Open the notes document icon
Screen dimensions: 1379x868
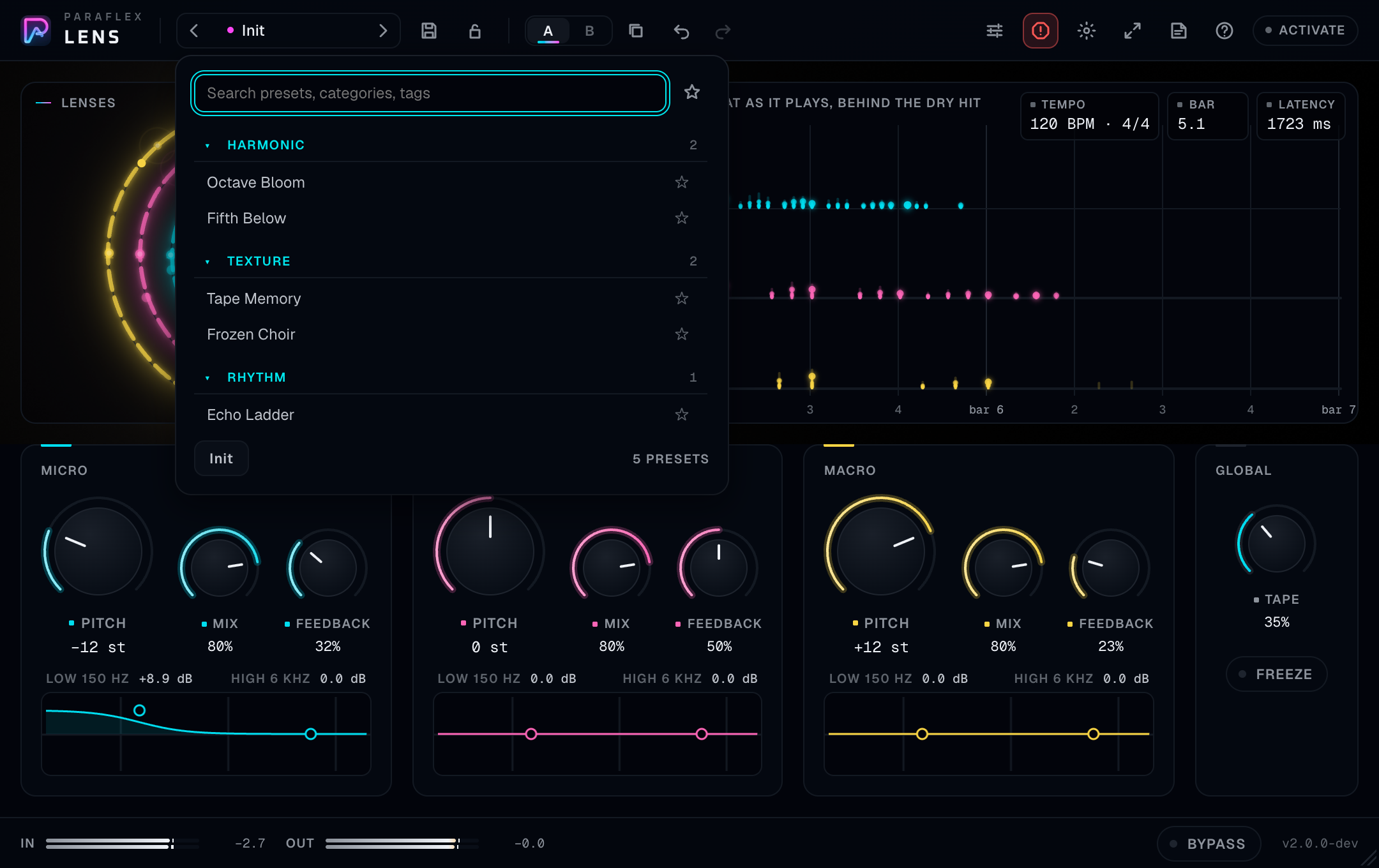click(1179, 31)
